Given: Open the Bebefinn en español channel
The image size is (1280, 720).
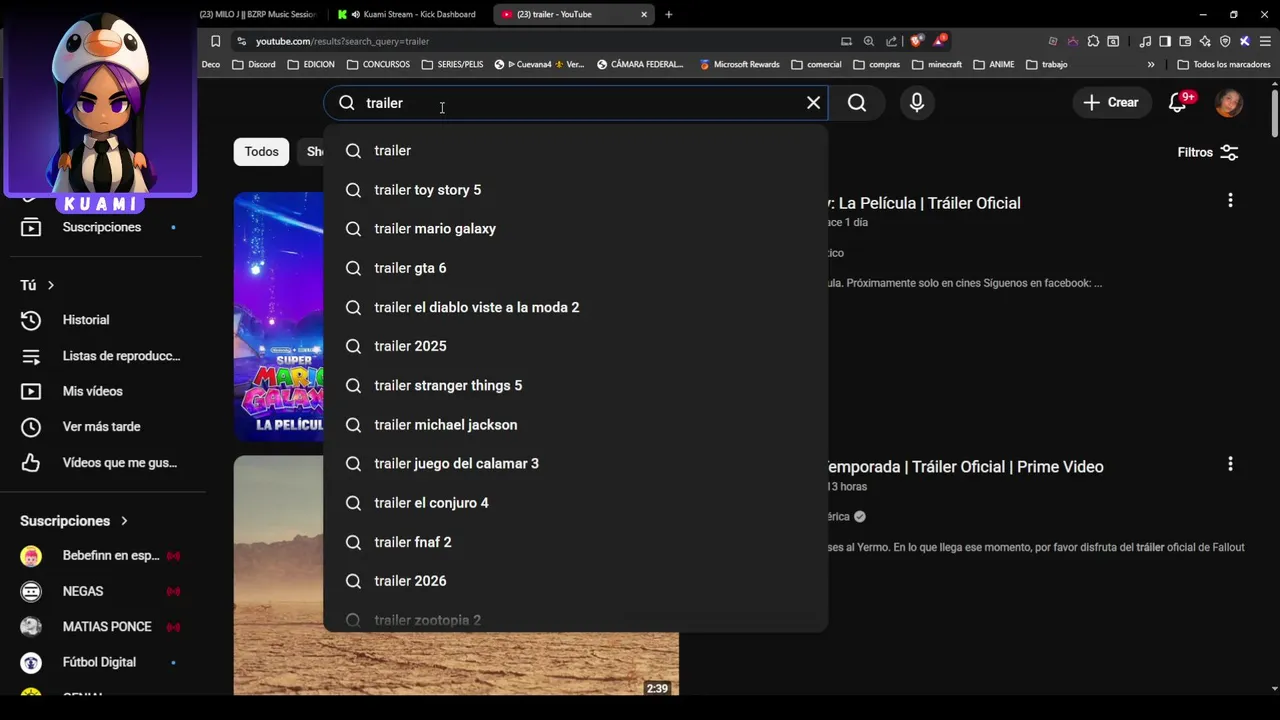Looking at the screenshot, I should (x=100, y=556).
